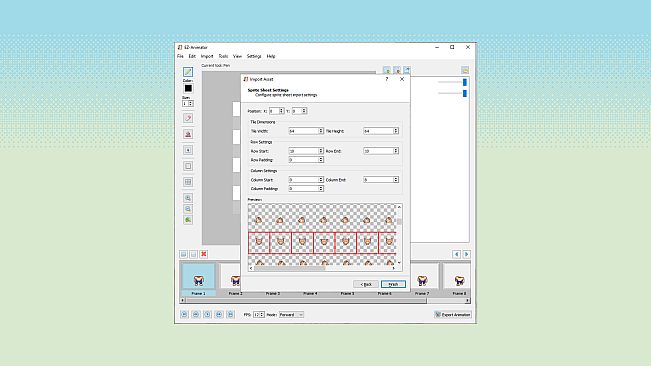Image resolution: width=651 pixels, height=366 pixels.
Task: Step to next frame playback button
Action: pyautogui.click(x=219, y=315)
